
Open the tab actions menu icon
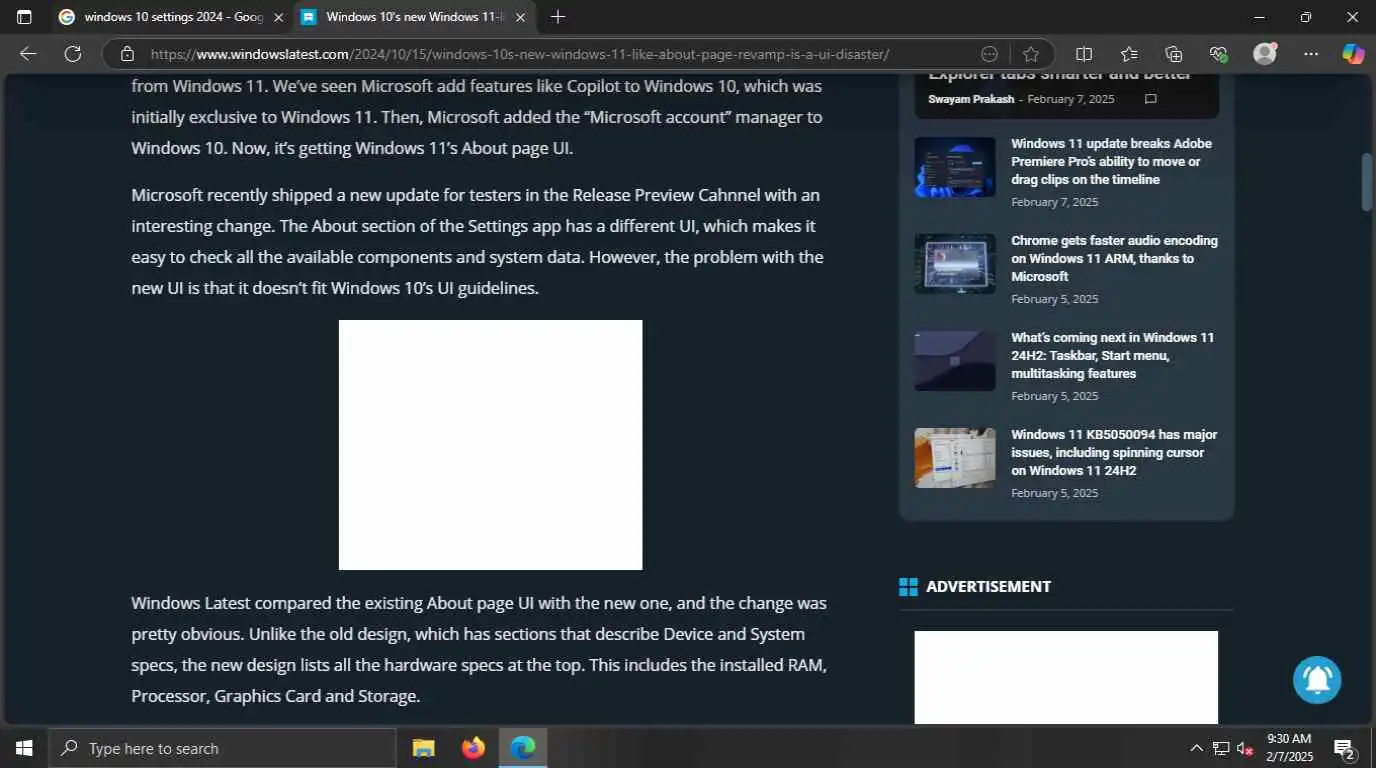[24, 17]
